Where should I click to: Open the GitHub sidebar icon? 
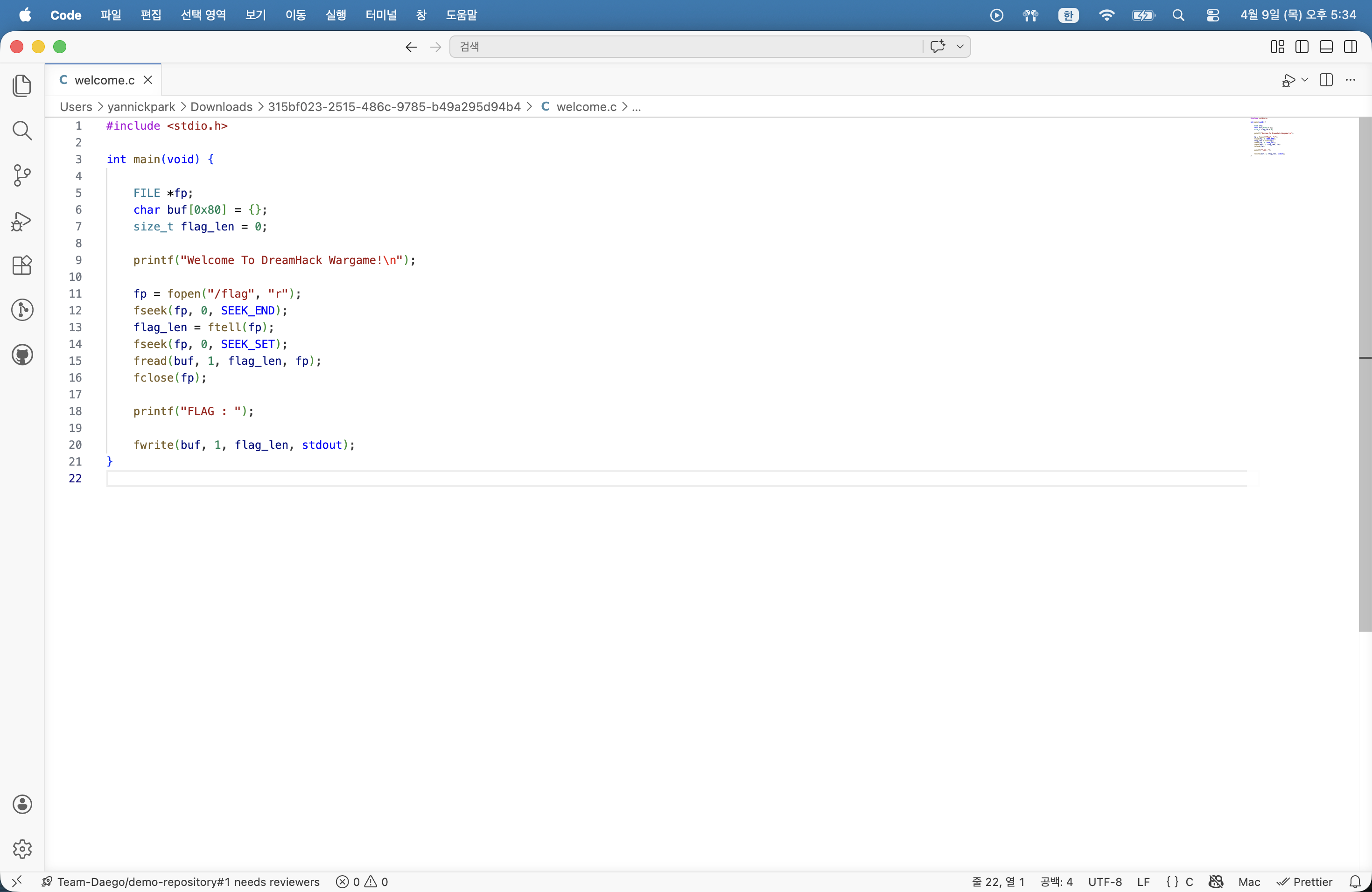pos(22,355)
